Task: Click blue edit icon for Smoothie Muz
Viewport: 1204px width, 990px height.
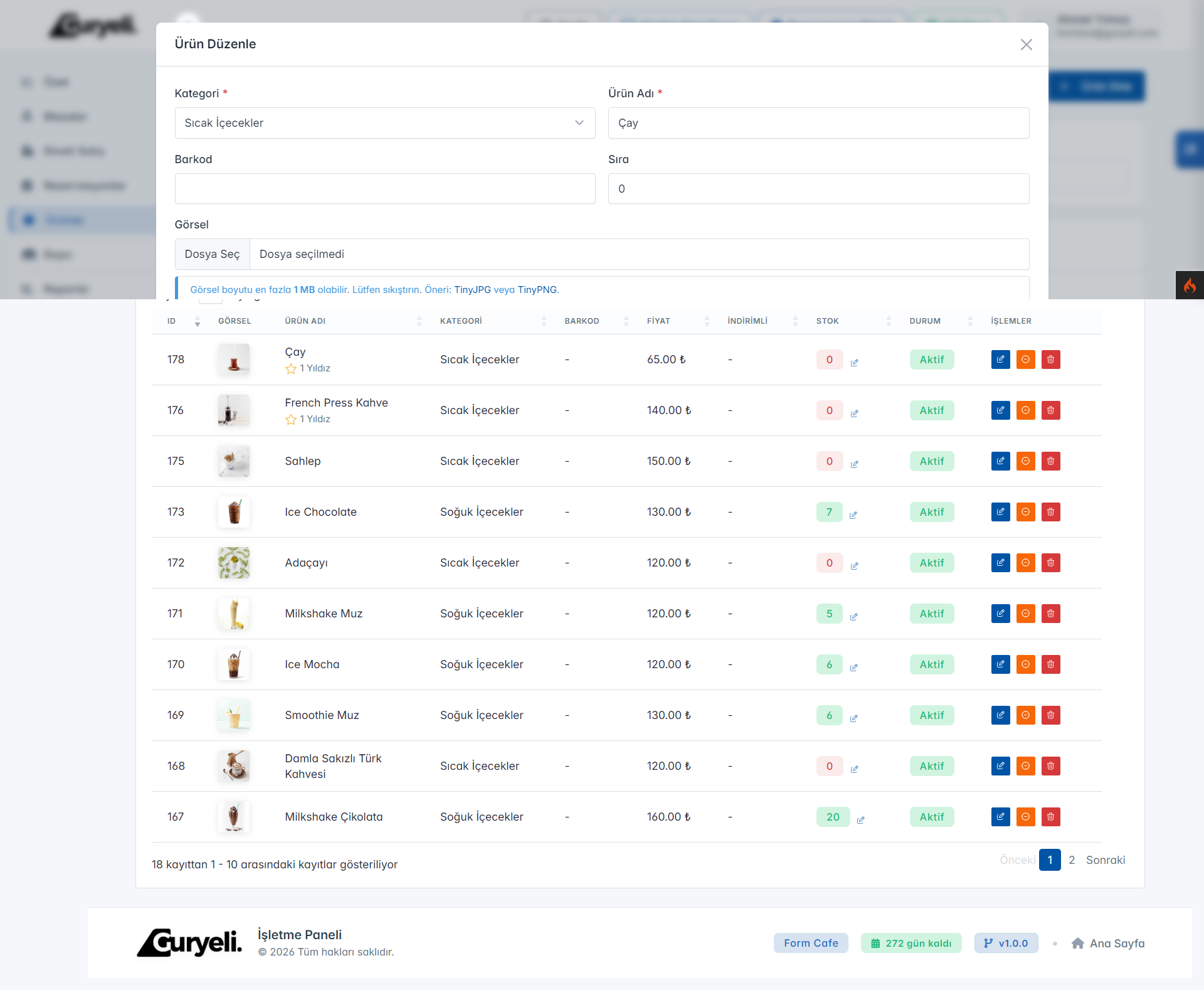Action: coord(1000,715)
